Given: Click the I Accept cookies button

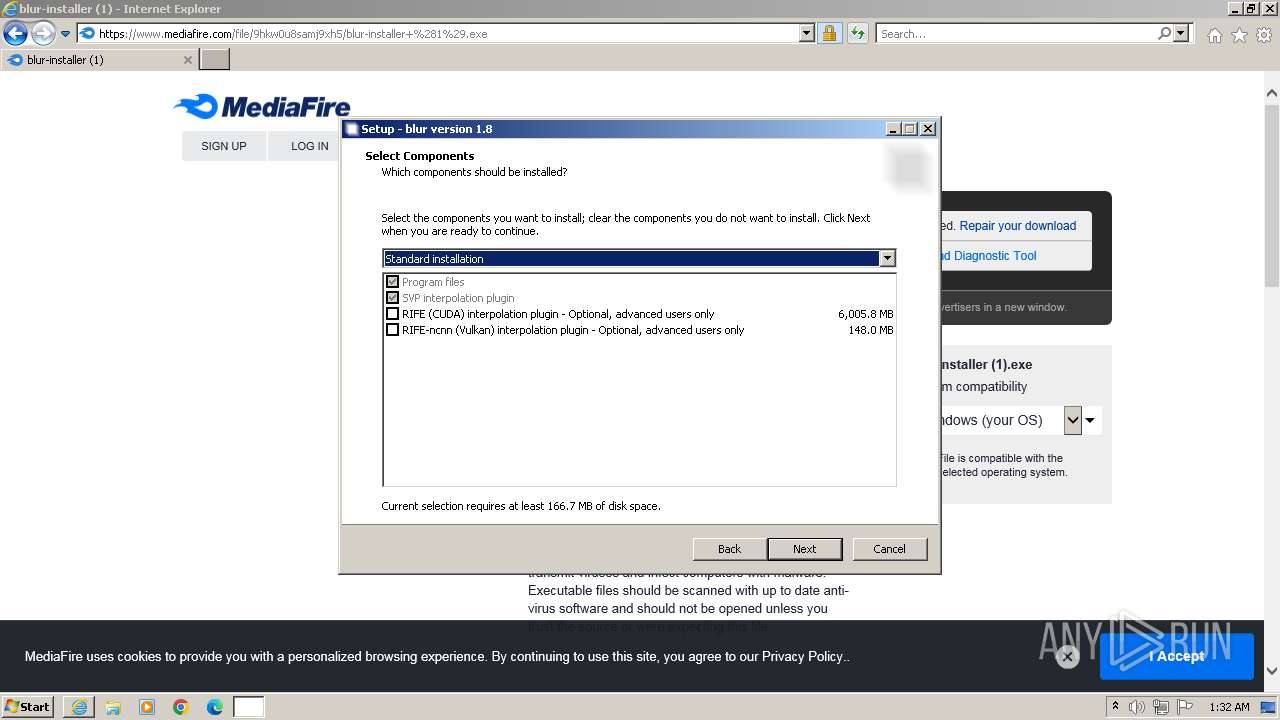Looking at the screenshot, I should 1177,656.
